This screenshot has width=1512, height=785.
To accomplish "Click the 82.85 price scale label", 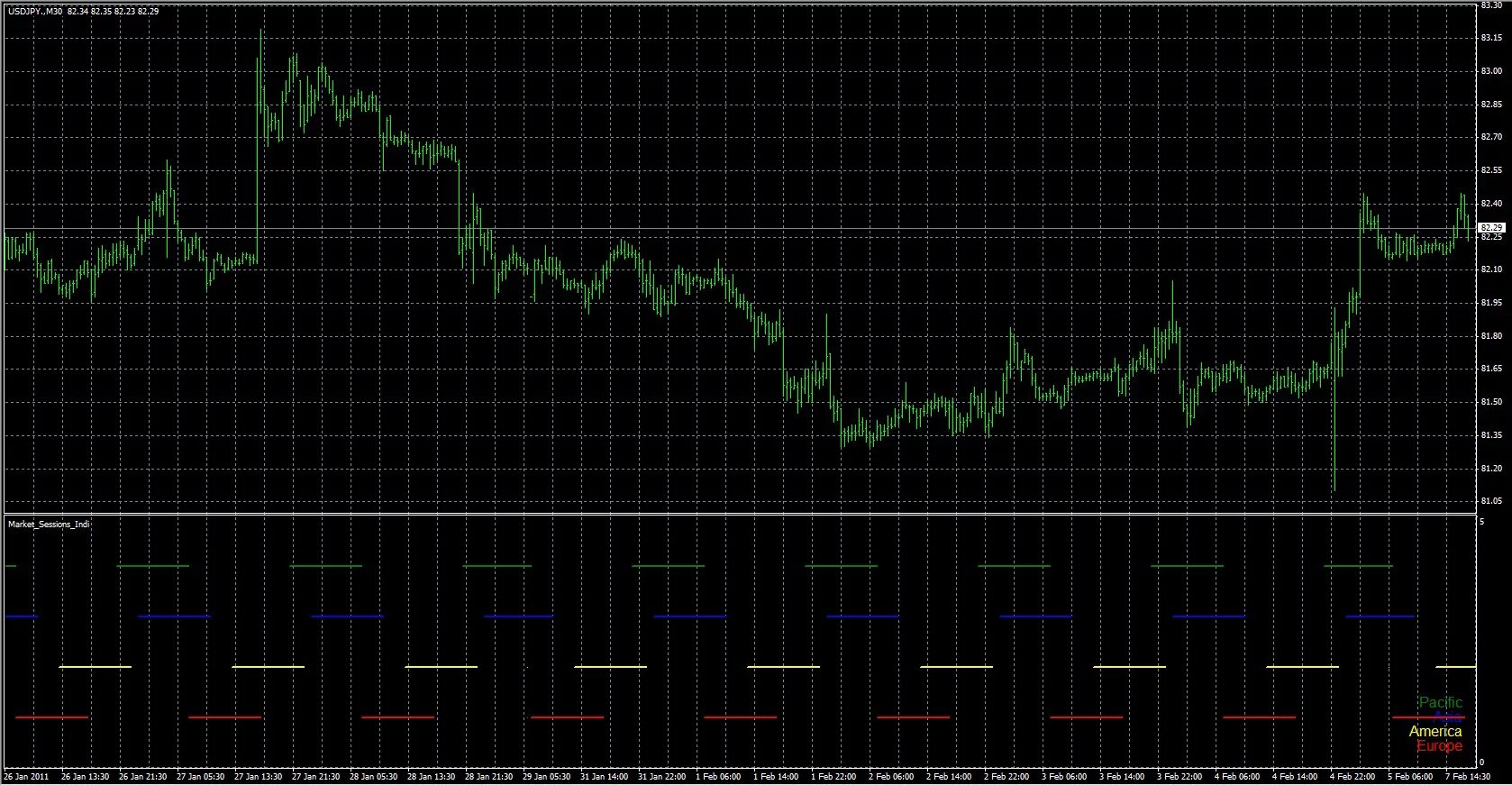I will (1491, 105).
